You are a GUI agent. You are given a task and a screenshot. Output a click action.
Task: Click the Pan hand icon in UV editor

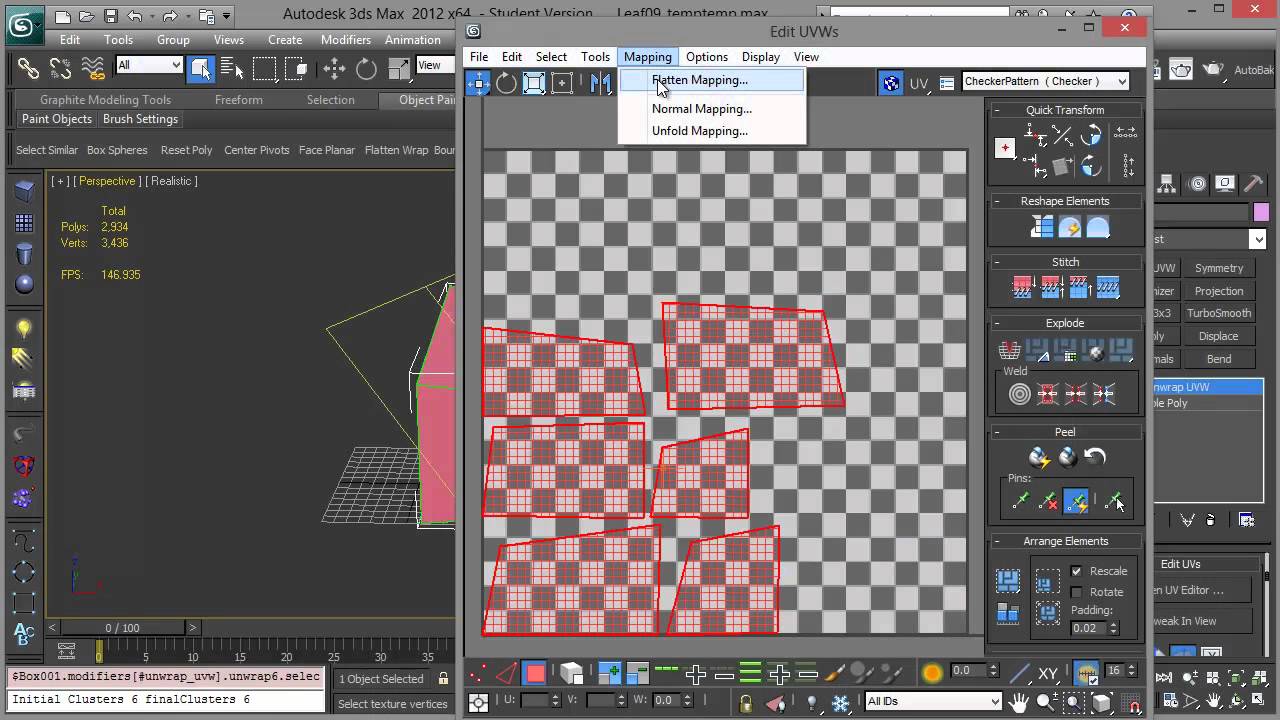[1018, 702]
